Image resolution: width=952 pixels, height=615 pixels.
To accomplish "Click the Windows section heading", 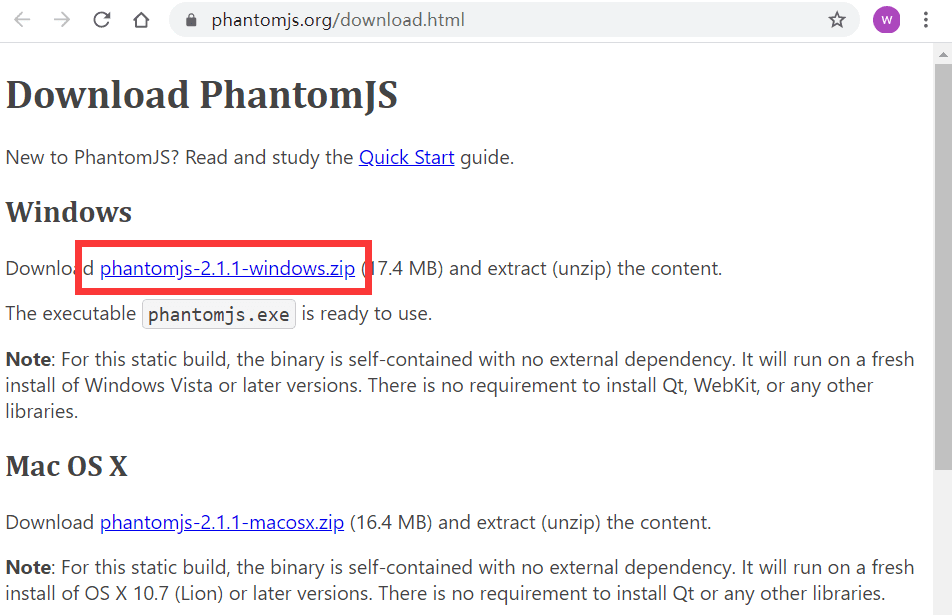I will pos(69,212).
